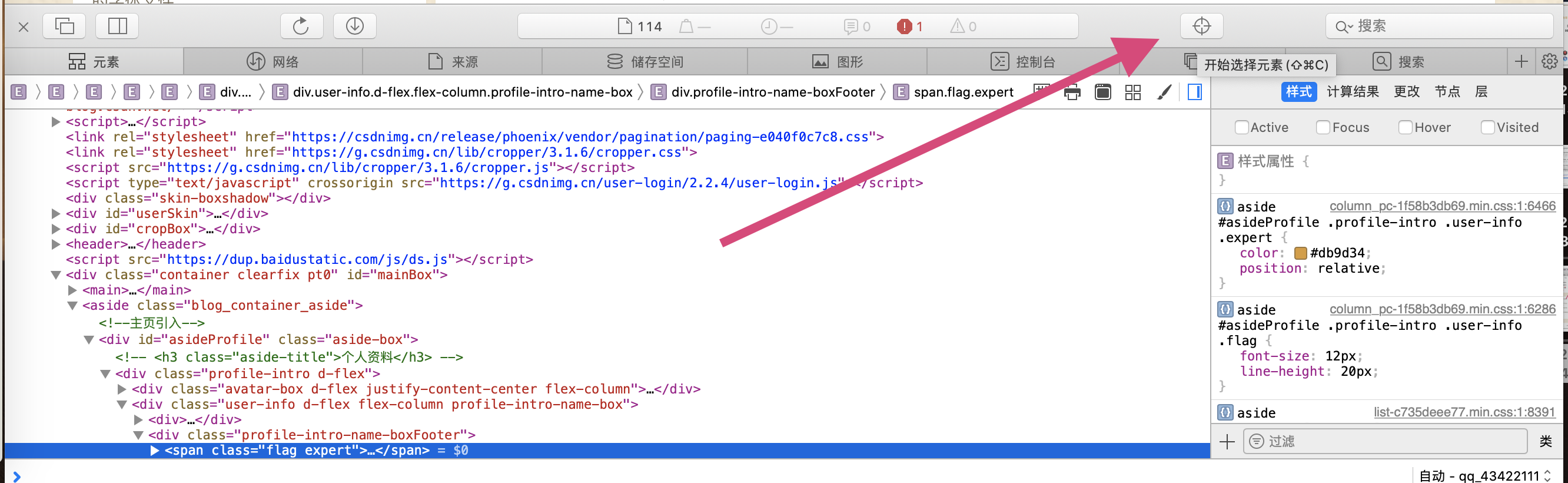Open paging-e040f0c7c8.css stylesheet link
Screen dimensions: 1568x483
580,137
